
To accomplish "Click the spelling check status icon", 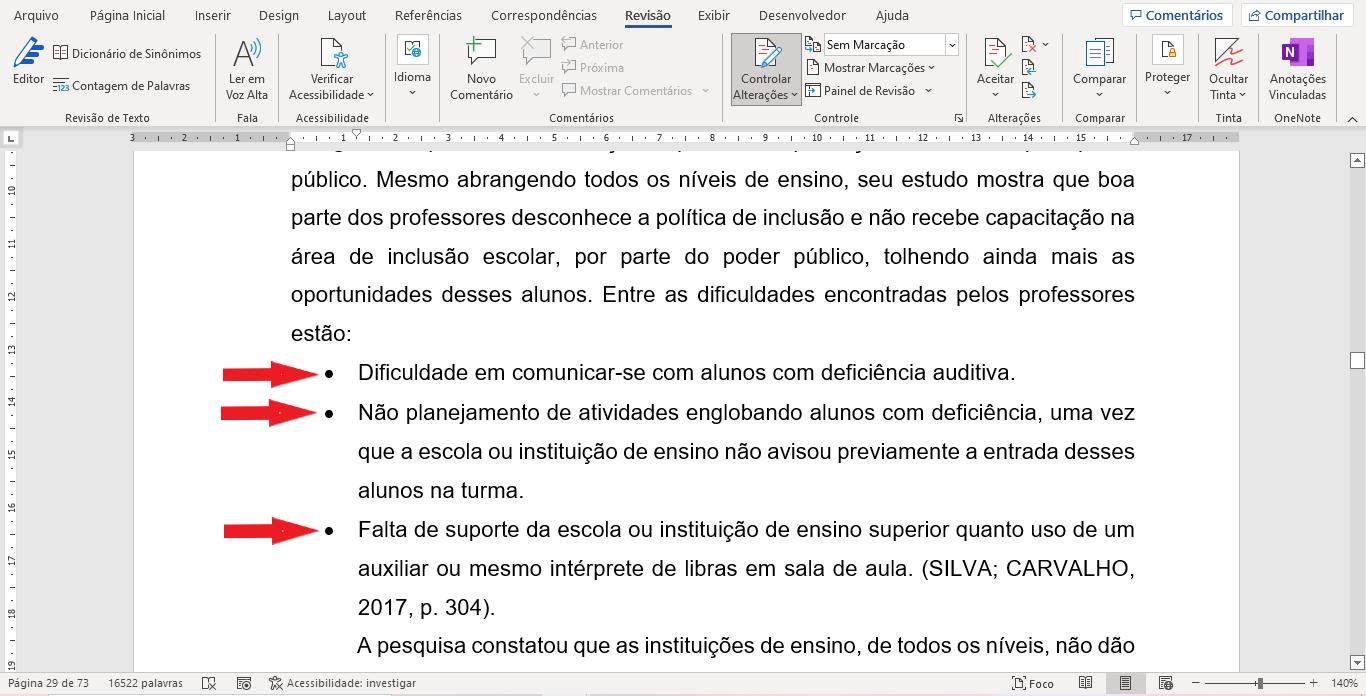I will pyautogui.click(x=209, y=683).
